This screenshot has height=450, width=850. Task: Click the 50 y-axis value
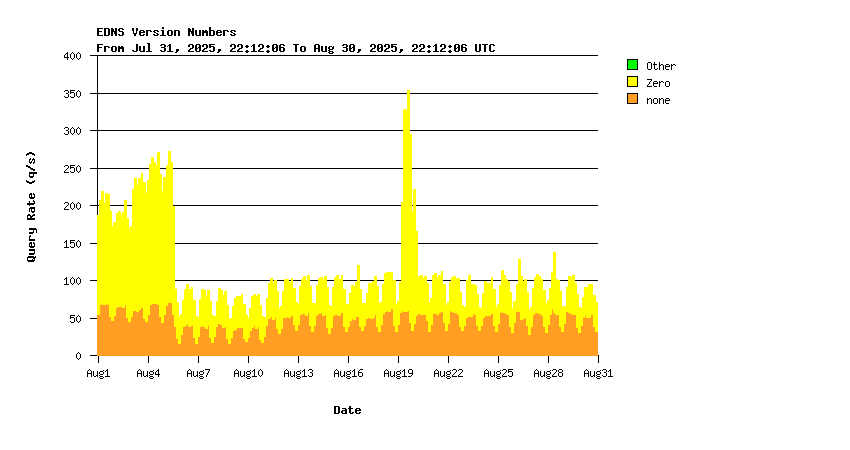click(75, 319)
